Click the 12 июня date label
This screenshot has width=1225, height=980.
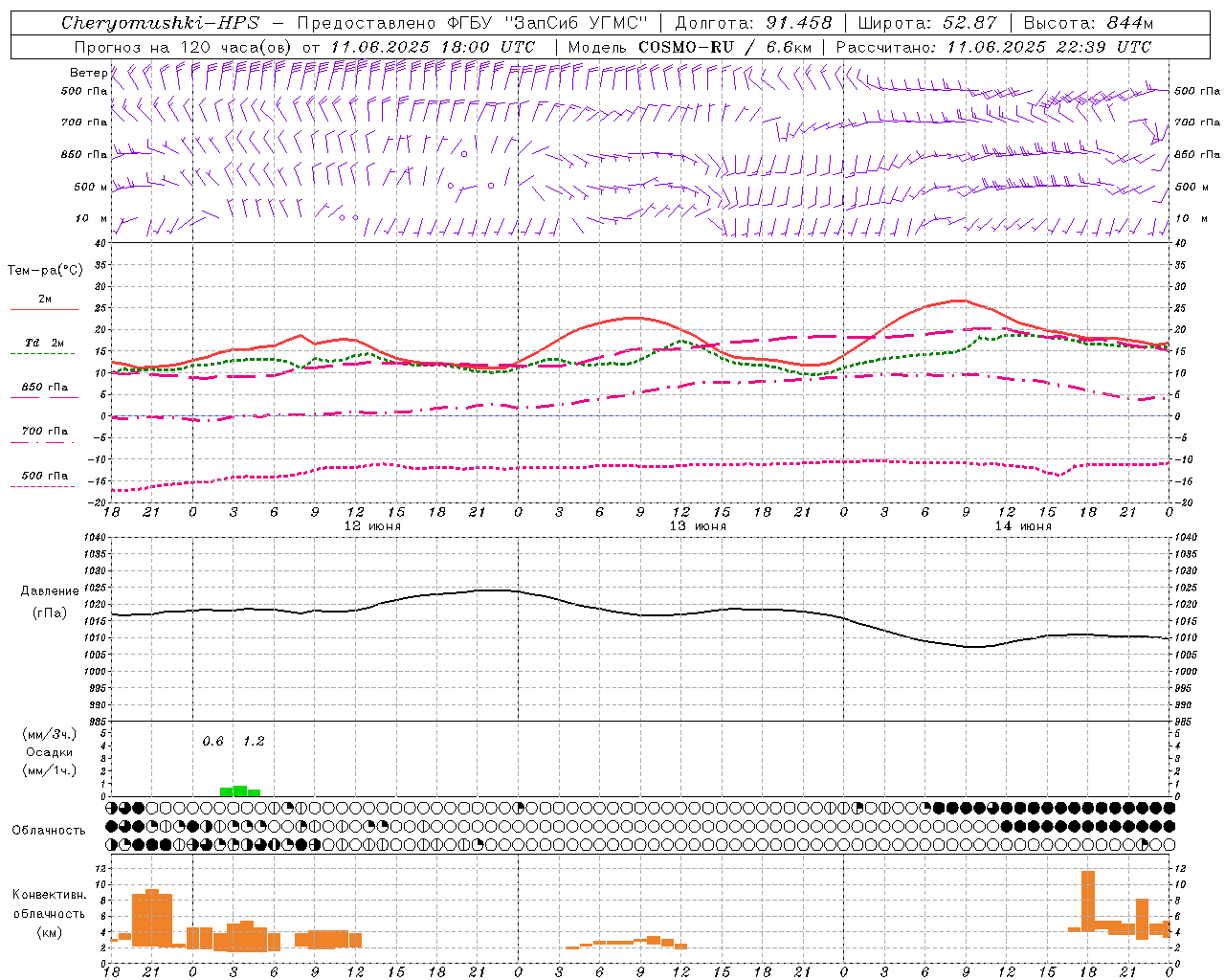click(x=372, y=526)
